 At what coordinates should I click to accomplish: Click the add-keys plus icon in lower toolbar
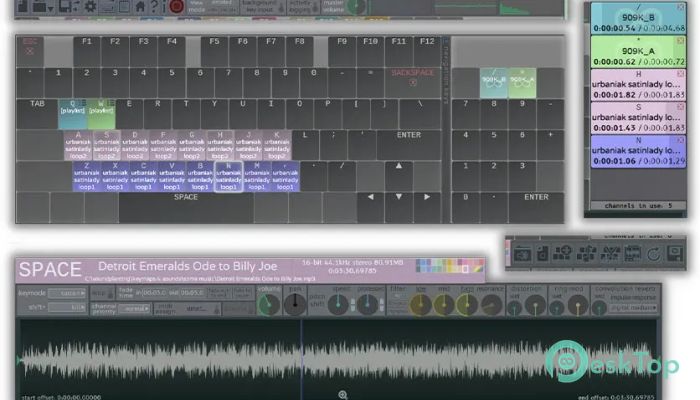click(562, 254)
